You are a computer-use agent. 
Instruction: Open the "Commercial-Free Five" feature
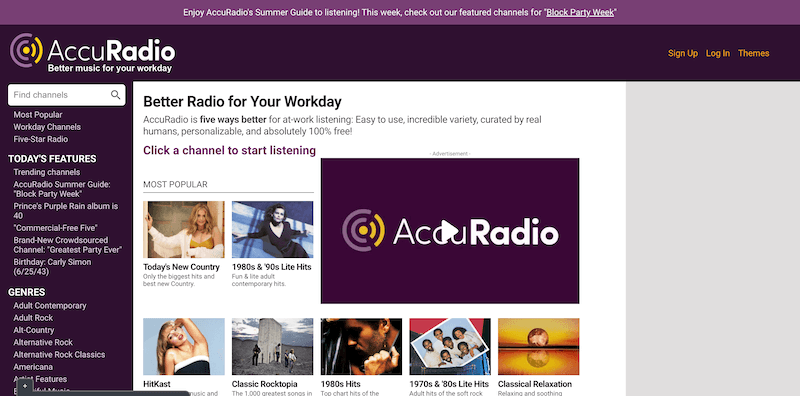tap(55, 228)
